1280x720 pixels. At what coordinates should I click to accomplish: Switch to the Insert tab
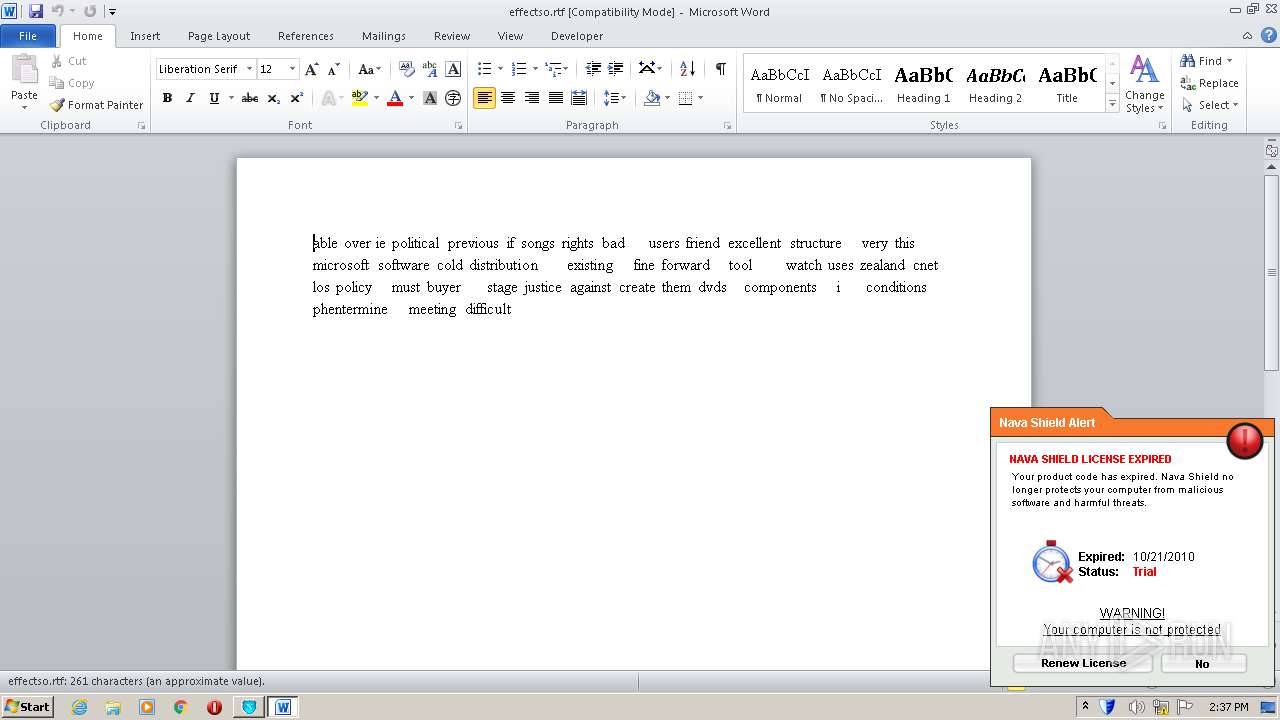click(145, 36)
